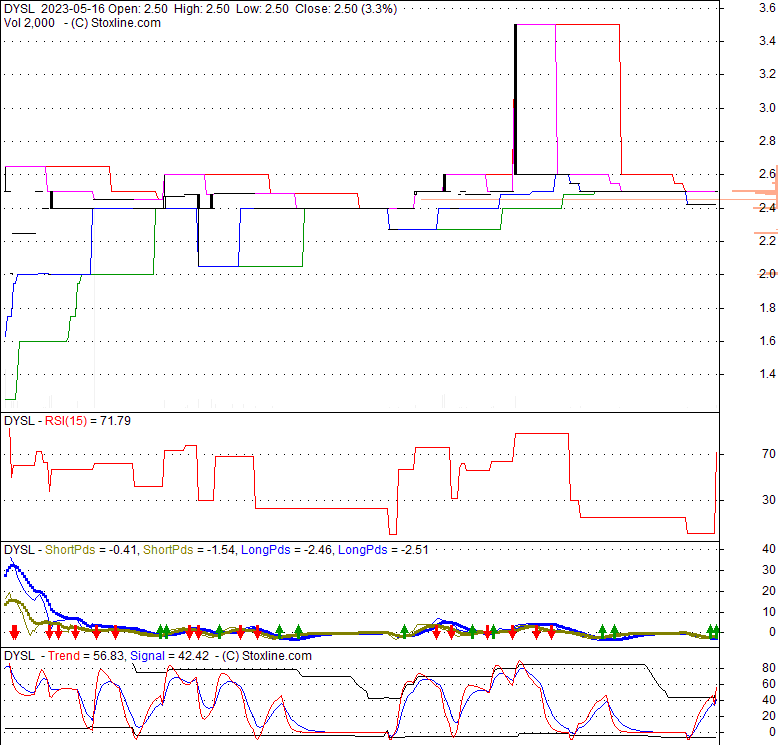Click the ShortPds = -1.54 reading
Screen dimensions: 780x745
click(189, 550)
